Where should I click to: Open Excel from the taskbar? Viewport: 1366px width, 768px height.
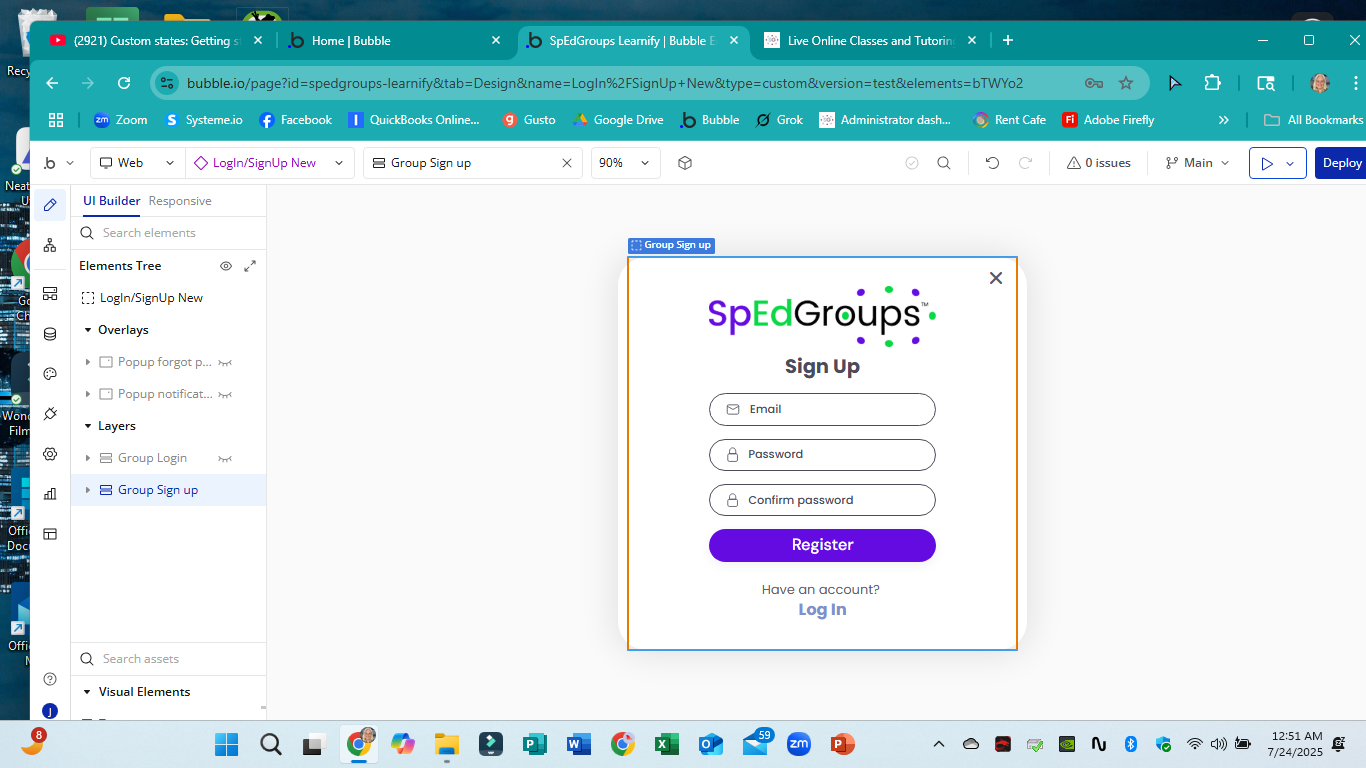click(667, 744)
